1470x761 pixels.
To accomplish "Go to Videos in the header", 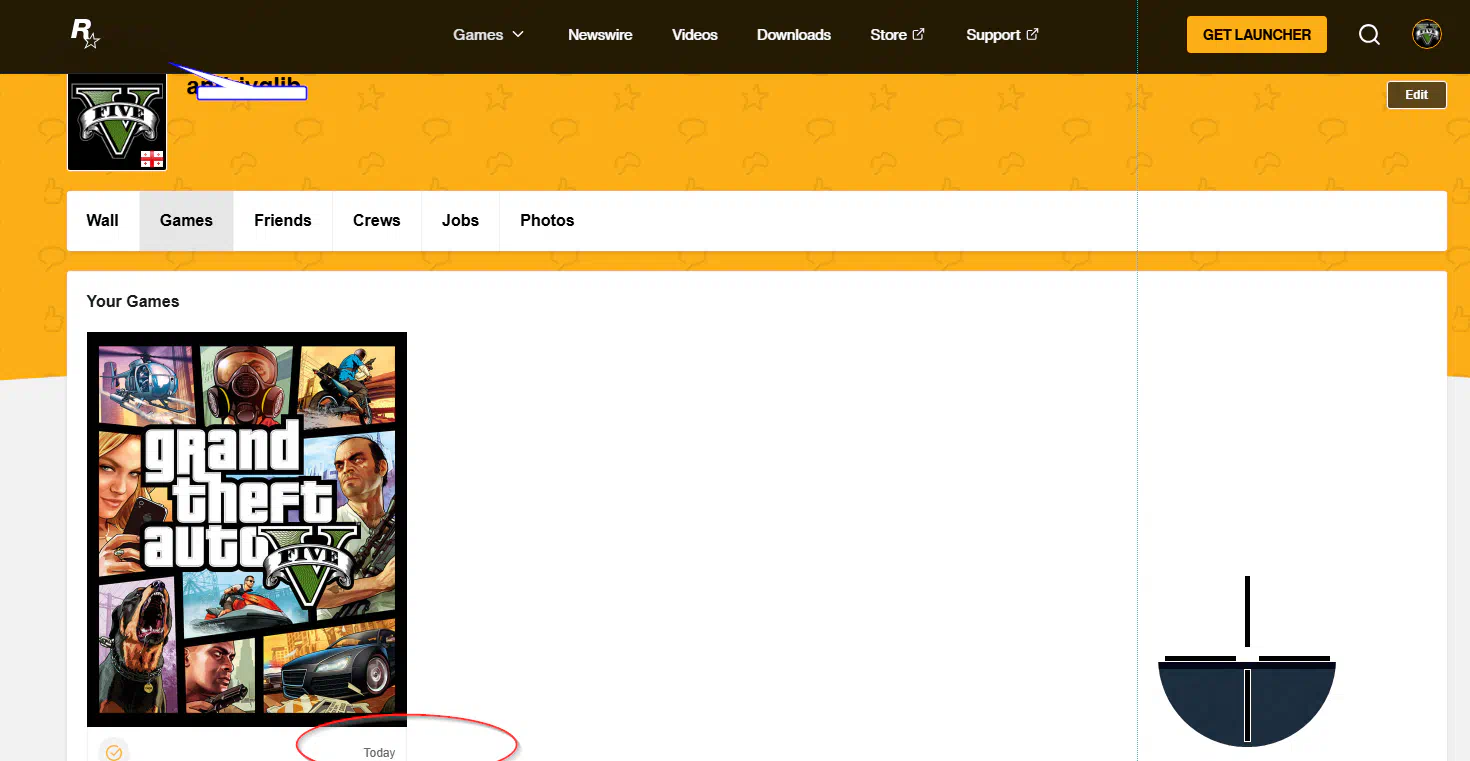I will pos(695,35).
